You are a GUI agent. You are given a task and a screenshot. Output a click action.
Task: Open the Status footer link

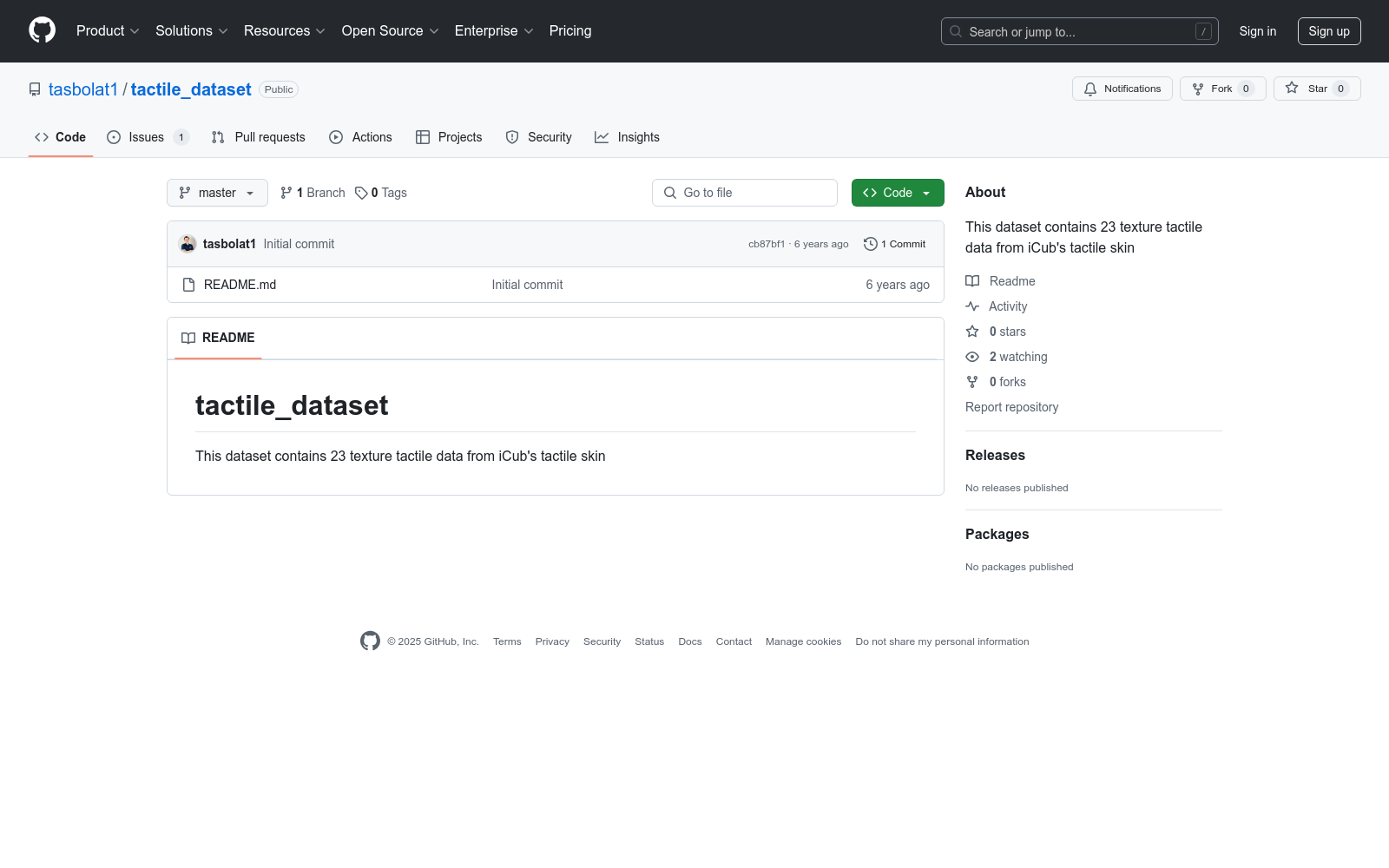point(649,641)
